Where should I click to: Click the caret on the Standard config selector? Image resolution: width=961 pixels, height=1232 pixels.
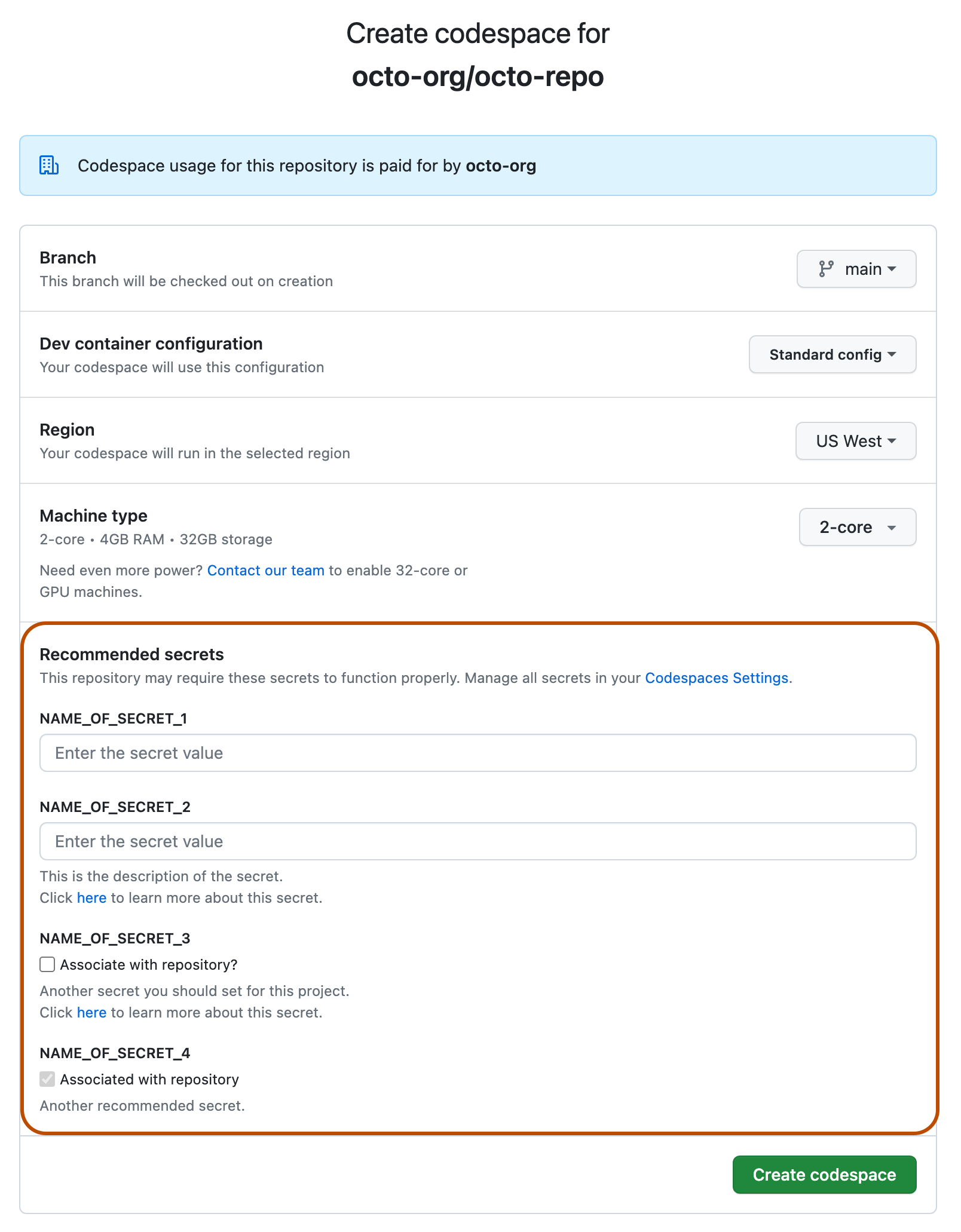893,354
